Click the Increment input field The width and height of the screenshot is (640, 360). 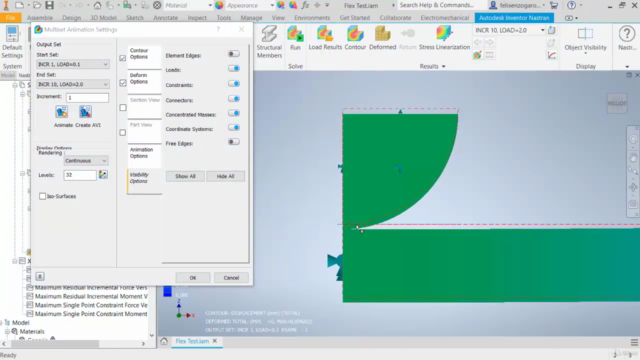(x=87, y=98)
